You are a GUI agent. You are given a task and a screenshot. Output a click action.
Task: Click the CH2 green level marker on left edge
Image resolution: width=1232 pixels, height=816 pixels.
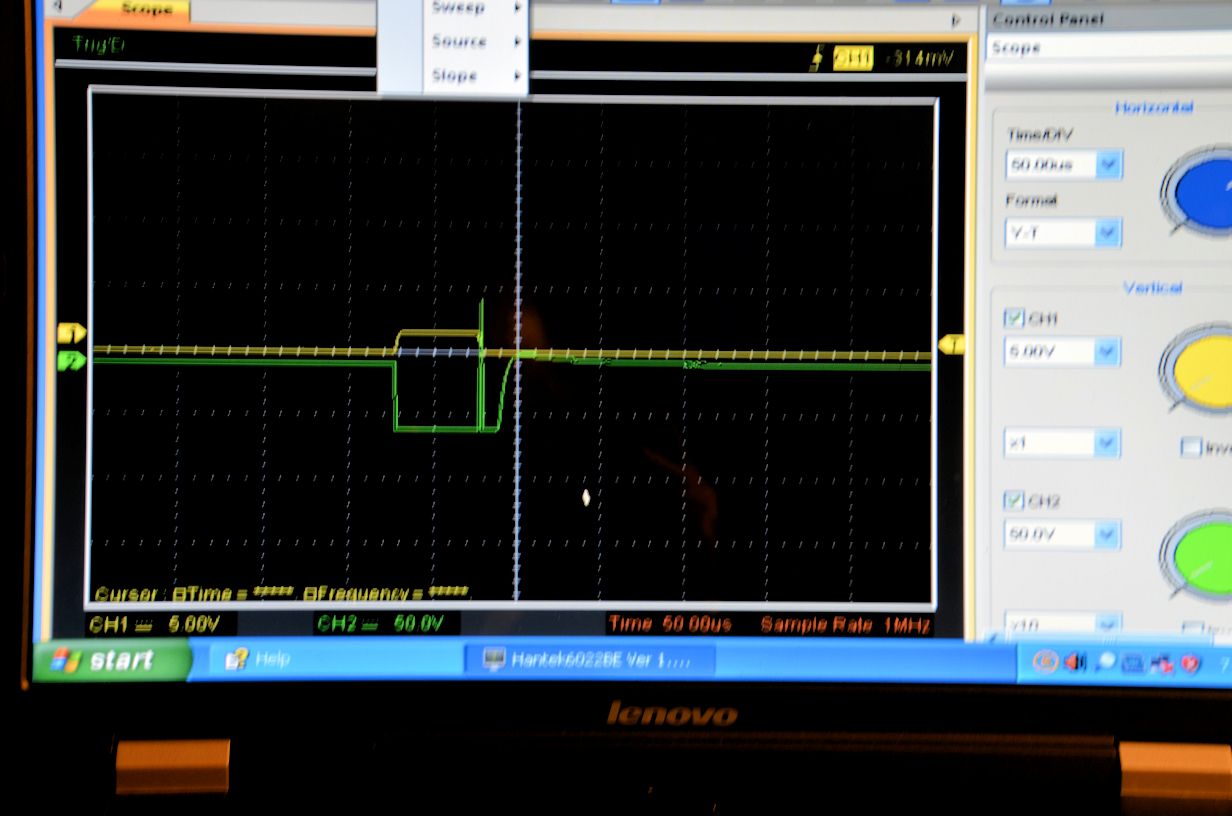[72, 361]
